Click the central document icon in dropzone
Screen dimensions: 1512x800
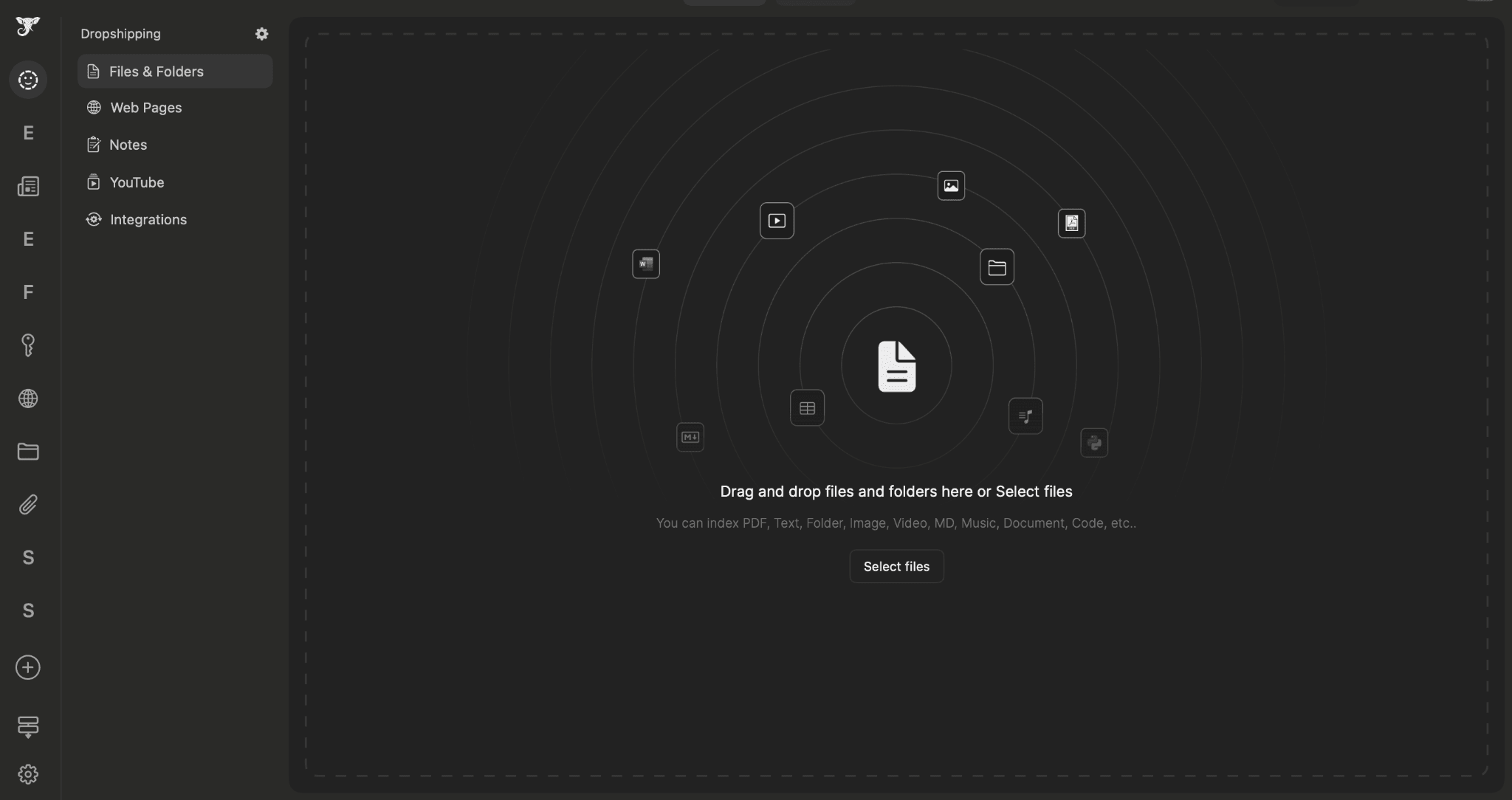896,366
